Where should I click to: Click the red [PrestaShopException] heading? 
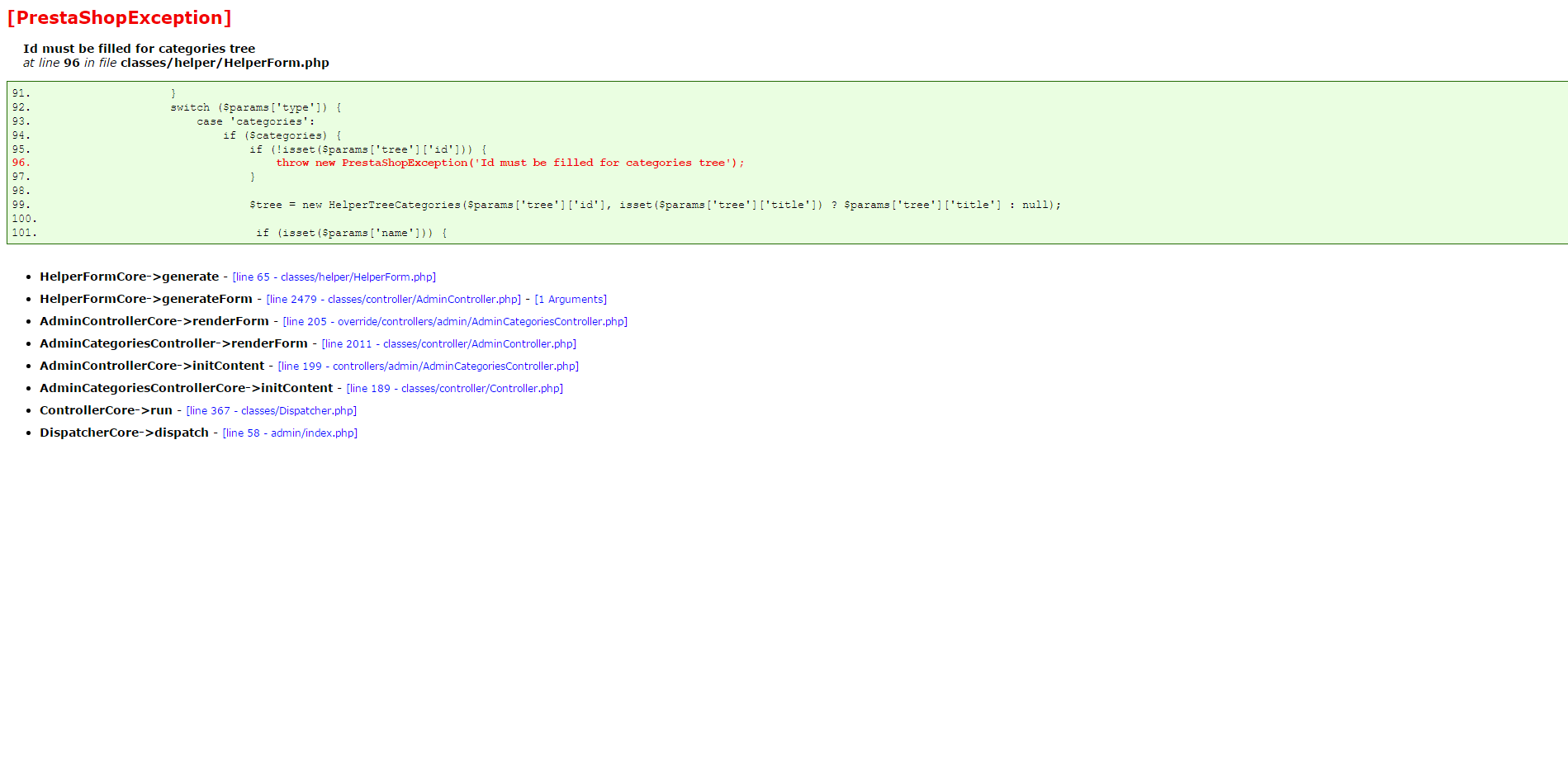click(x=119, y=18)
